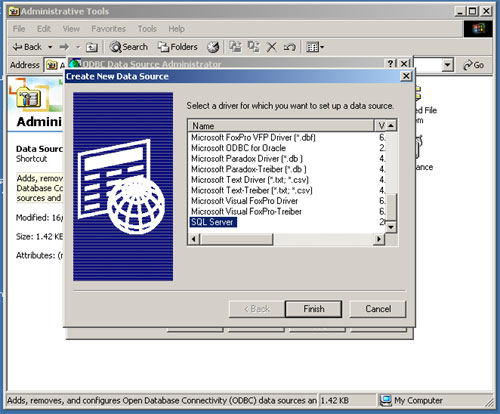This screenshot has width=500, height=414.
Task: Click the V version column header
Action: pyautogui.click(x=381, y=126)
